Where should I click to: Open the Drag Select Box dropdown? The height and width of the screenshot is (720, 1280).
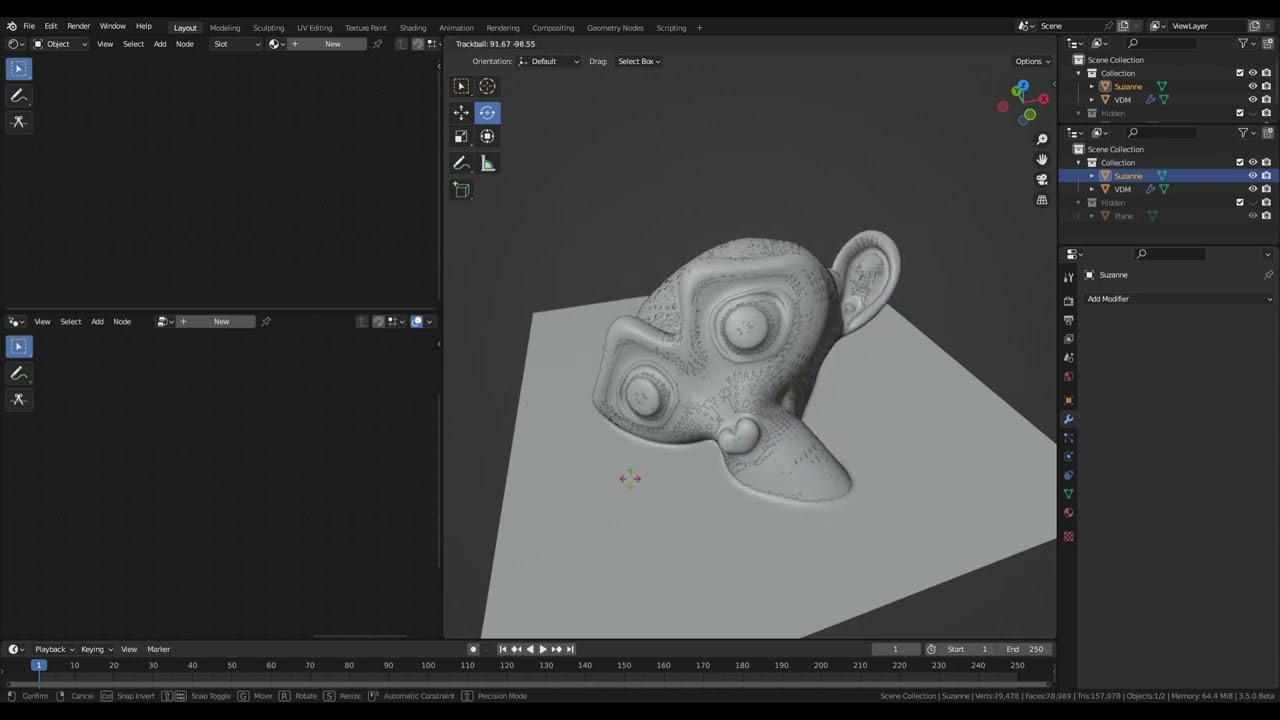(x=638, y=61)
